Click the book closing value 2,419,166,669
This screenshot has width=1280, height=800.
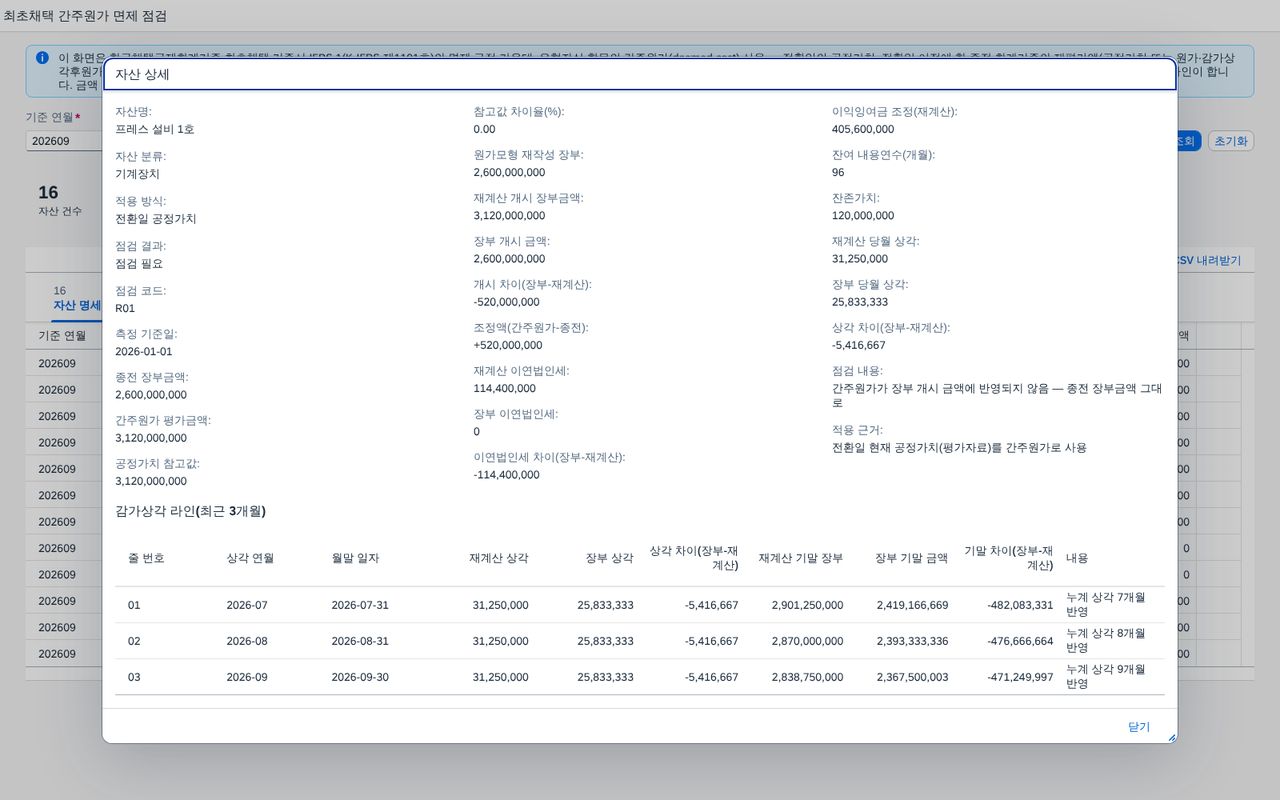point(913,605)
